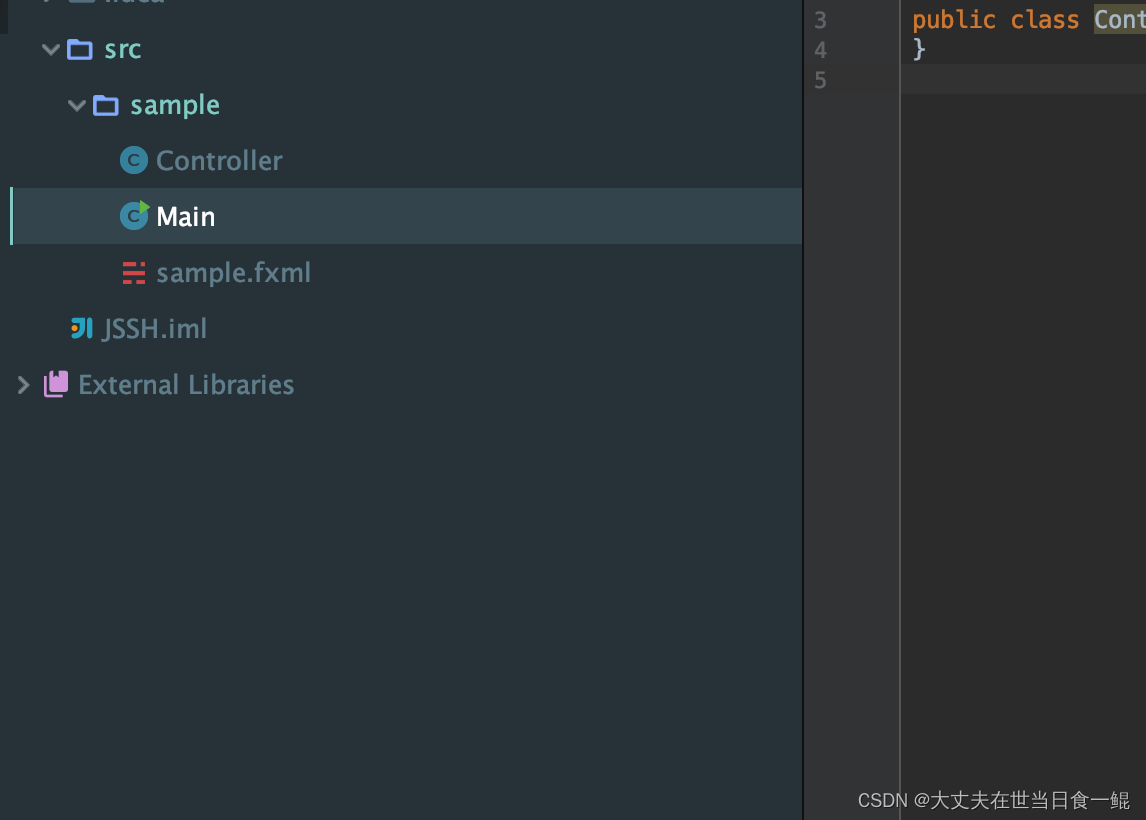1146x820 pixels.
Task: Click the 'class' keyword in editor
Action: tap(1044, 20)
